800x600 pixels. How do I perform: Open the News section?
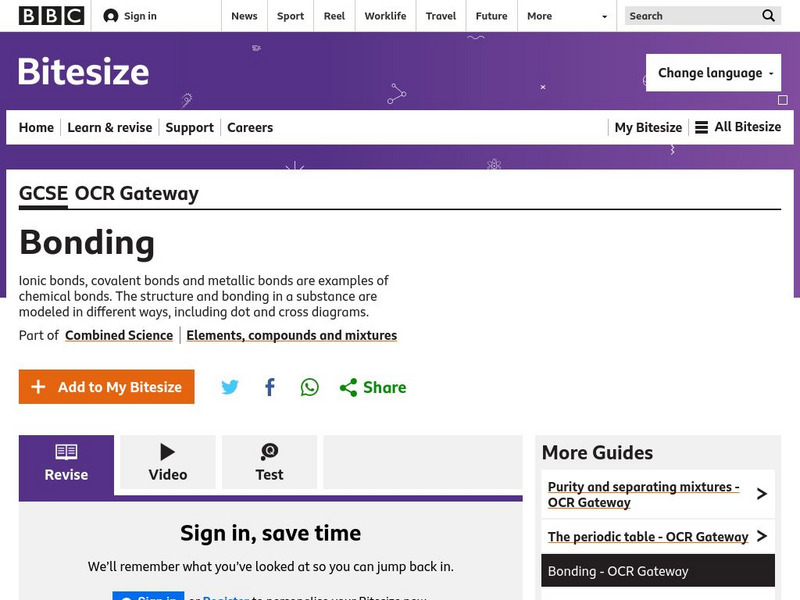point(244,16)
